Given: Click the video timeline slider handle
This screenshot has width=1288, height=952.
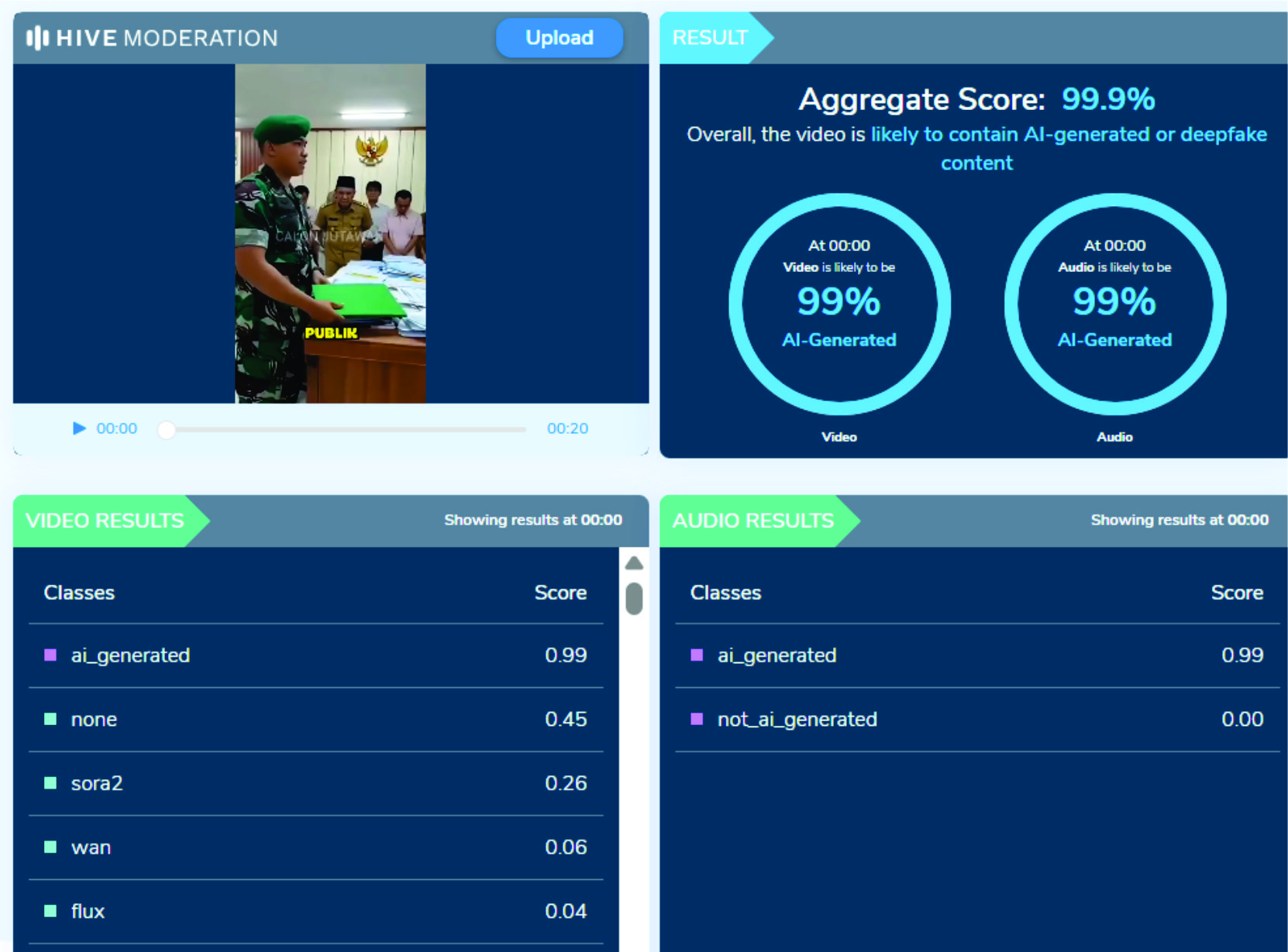Looking at the screenshot, I should [x=166, y=429].
